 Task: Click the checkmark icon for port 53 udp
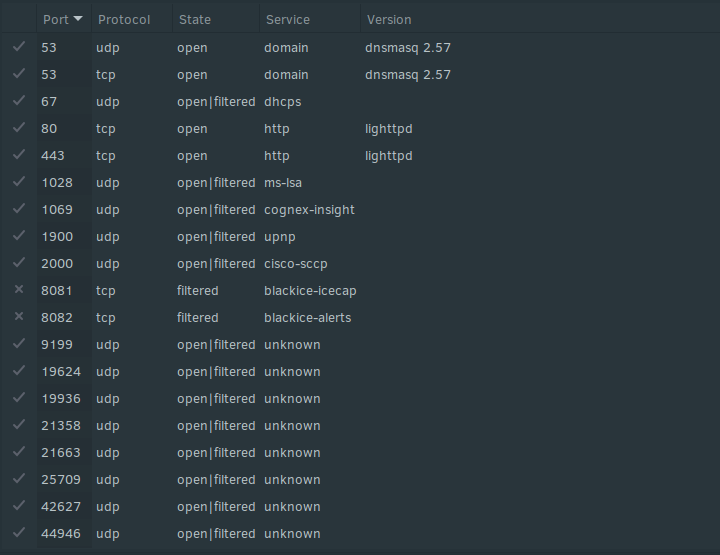pos(18,46)
